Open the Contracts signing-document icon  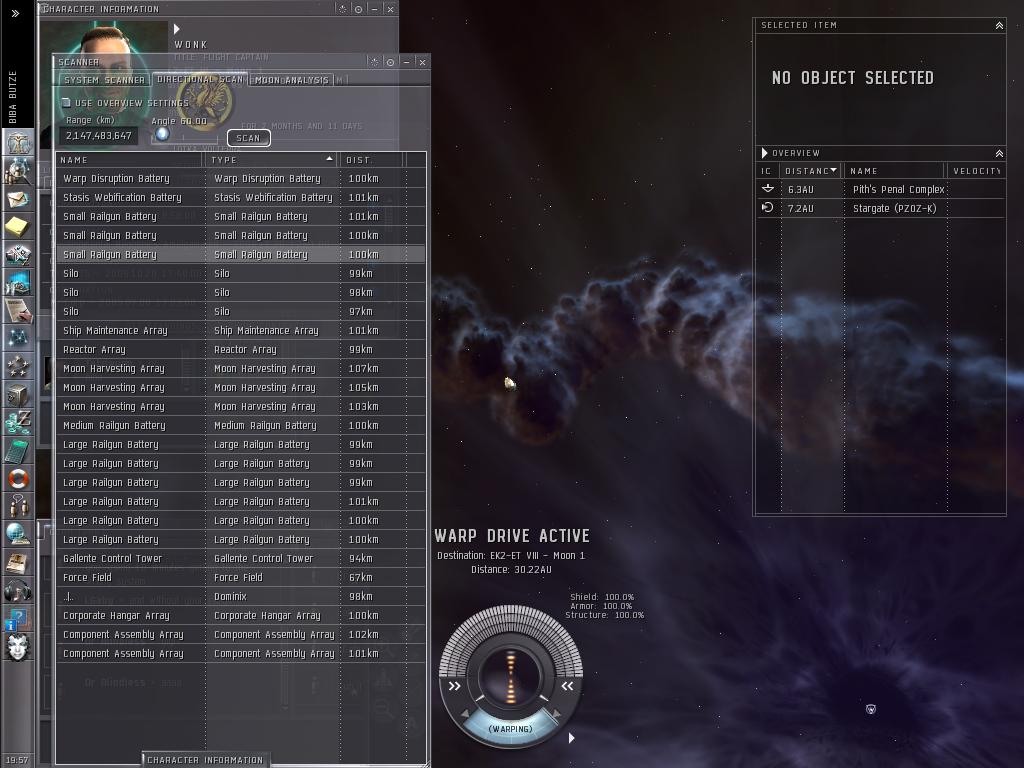click(18, 311)
